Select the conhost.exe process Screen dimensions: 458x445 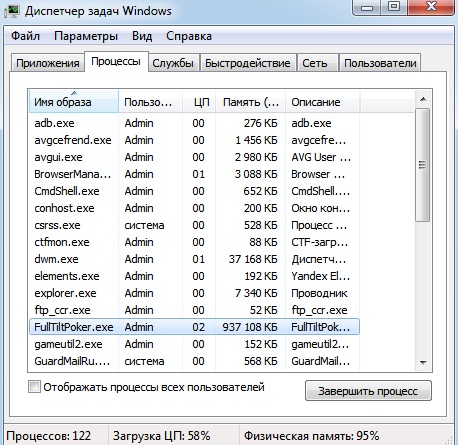(194, 208)
